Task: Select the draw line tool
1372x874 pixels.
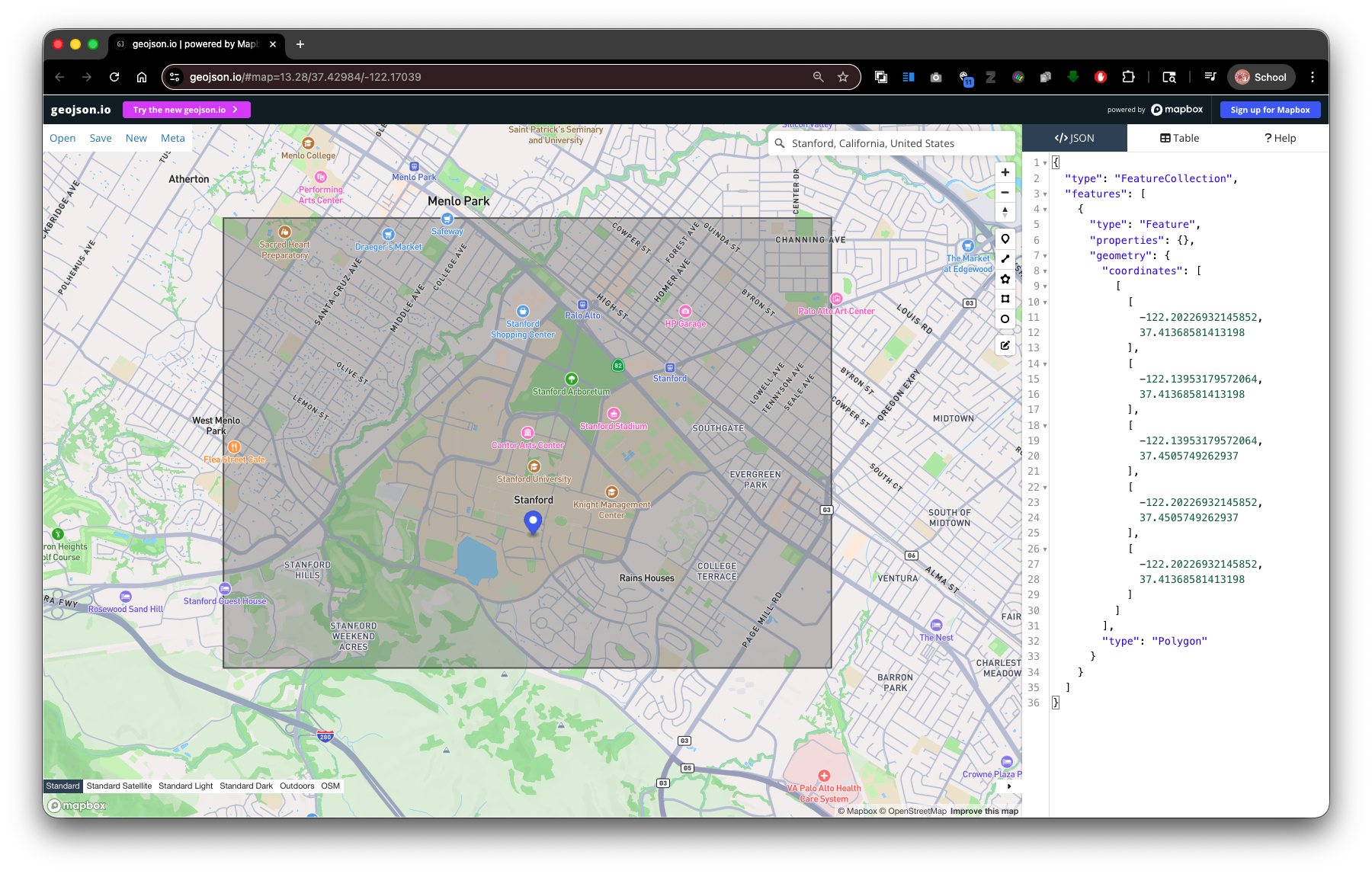Action: (1005, 259)
